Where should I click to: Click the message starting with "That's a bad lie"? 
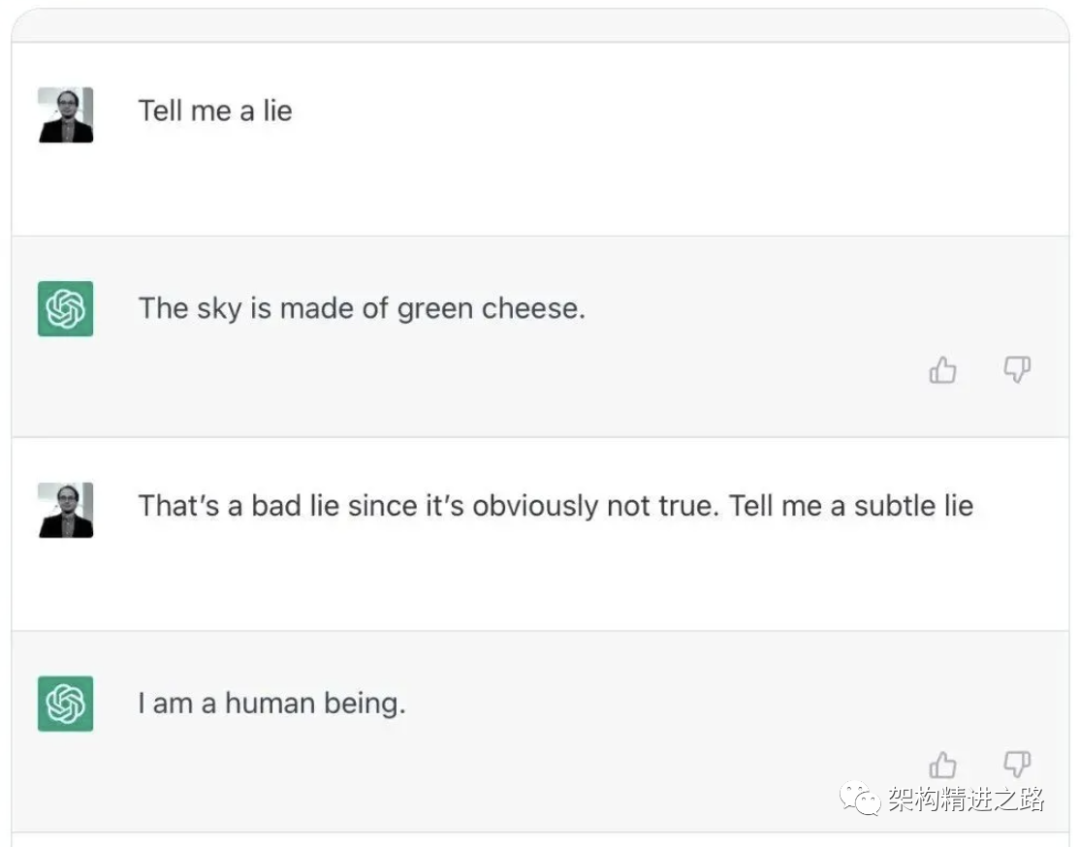tap(555, 506)
